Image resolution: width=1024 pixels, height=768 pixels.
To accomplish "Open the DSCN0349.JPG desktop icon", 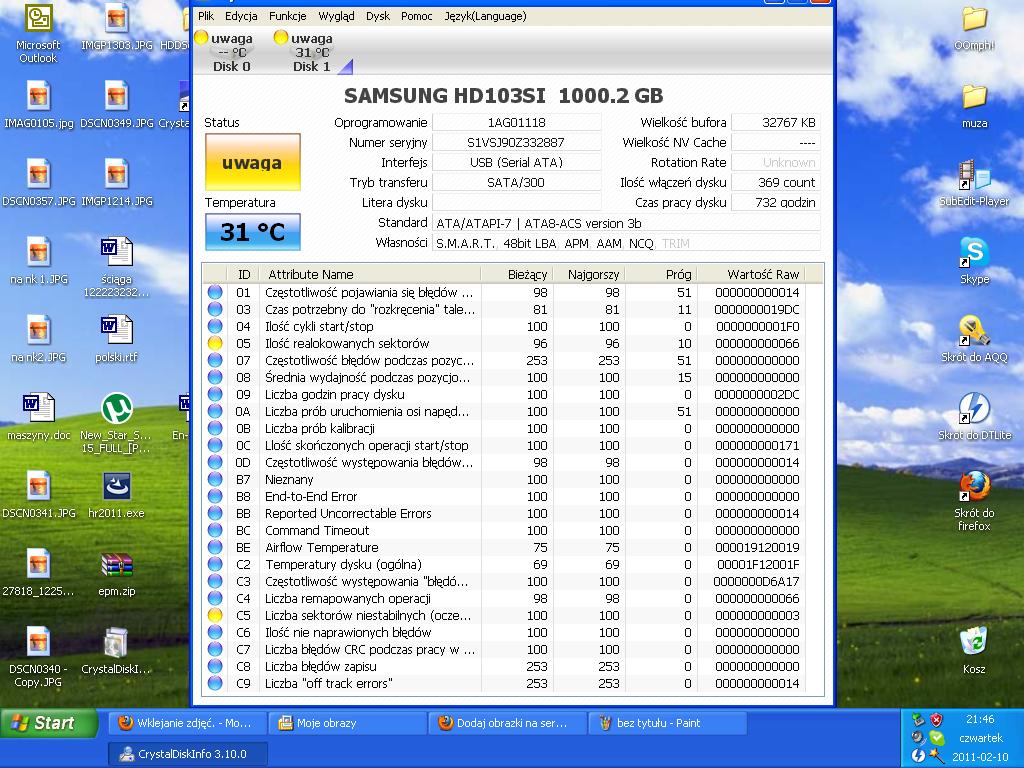I will point(116,104).
